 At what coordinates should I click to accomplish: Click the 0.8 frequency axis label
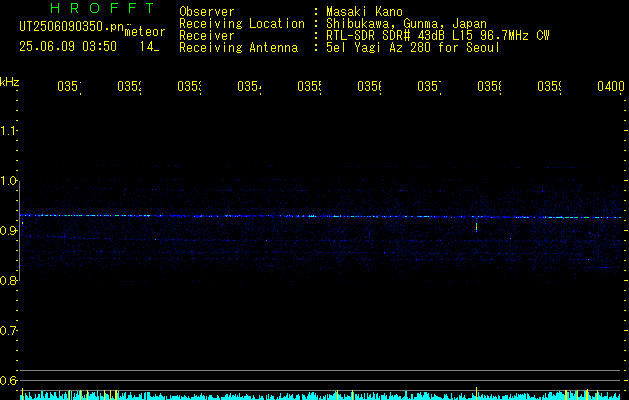8,280
